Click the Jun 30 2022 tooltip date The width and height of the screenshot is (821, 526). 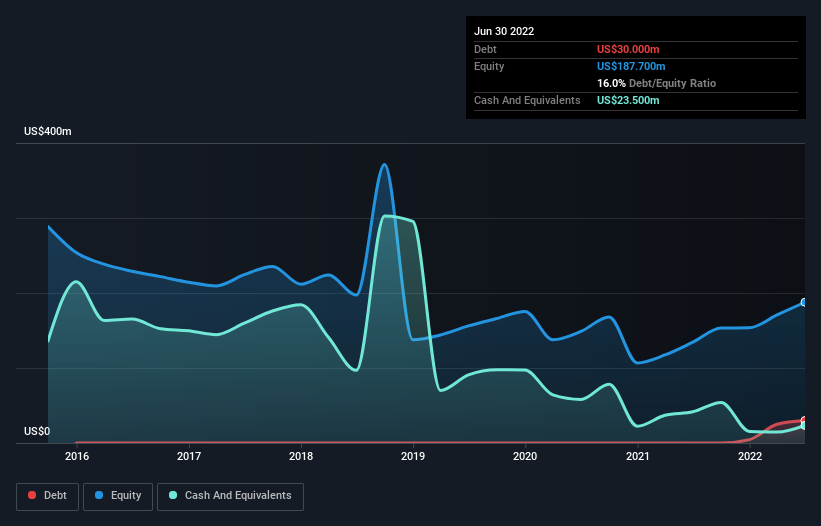point(504,31)
